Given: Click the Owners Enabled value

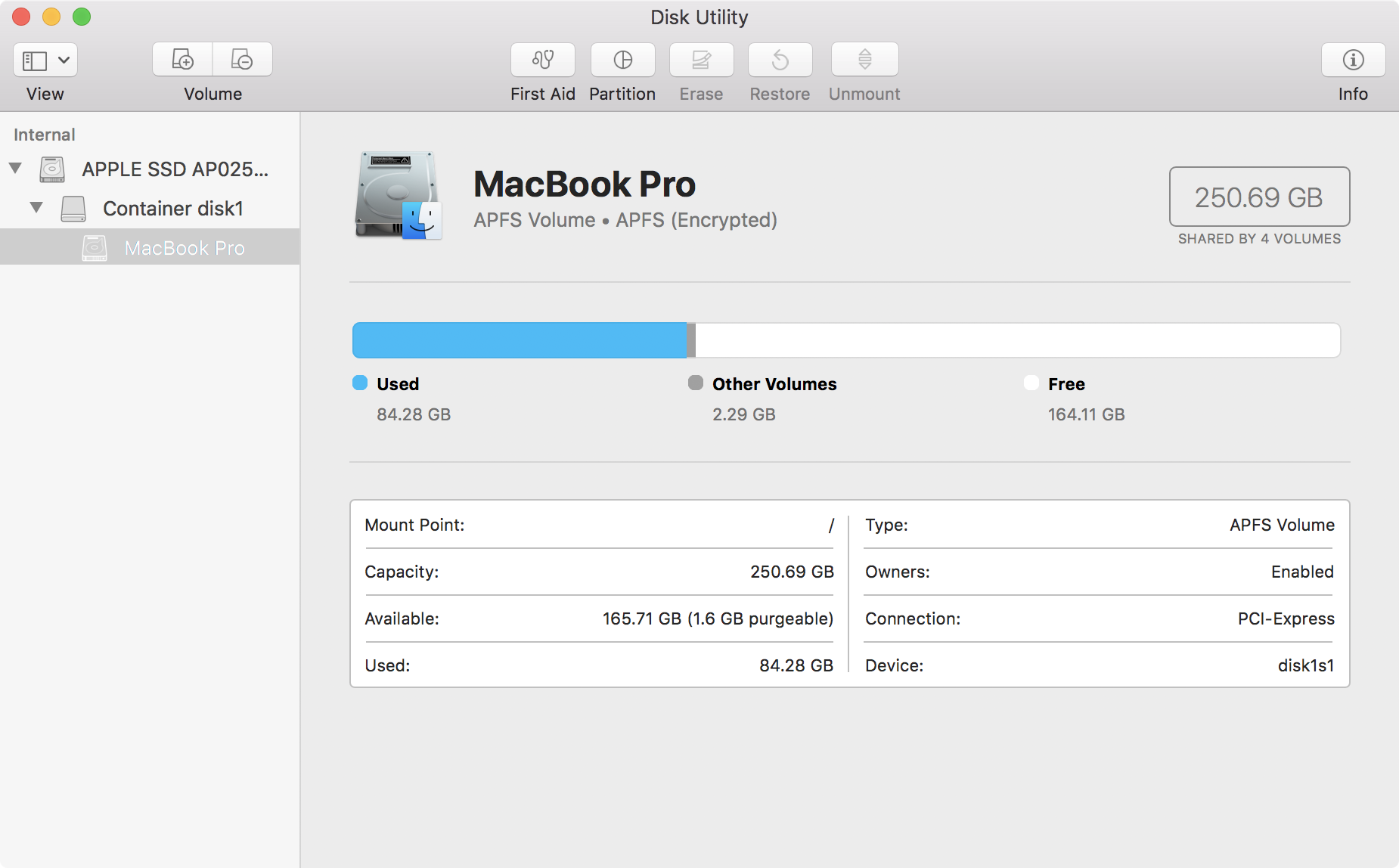Looking at the screenshot, I should click(x=1302, y=572).
